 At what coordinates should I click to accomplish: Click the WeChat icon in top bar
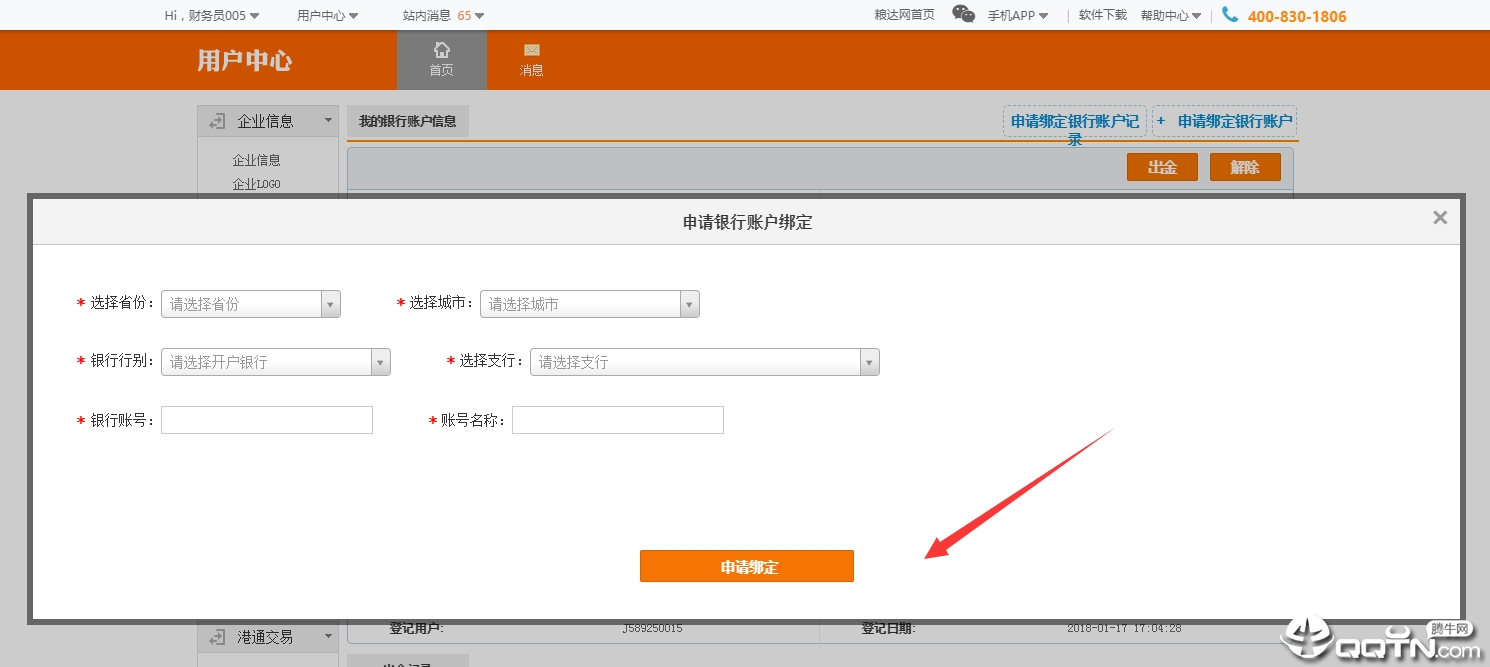(x=963, y=14)
